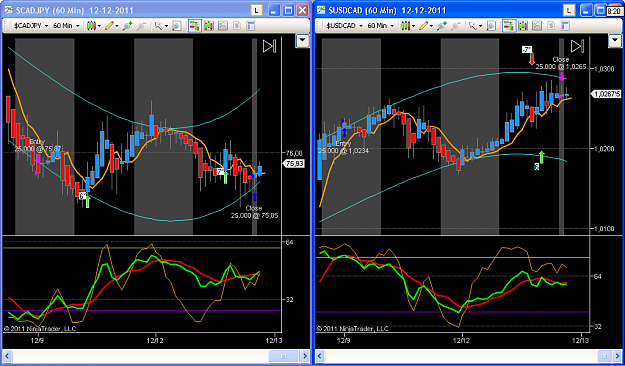Open Data Series icon in CADJPY toolbar

coord(209,26)
